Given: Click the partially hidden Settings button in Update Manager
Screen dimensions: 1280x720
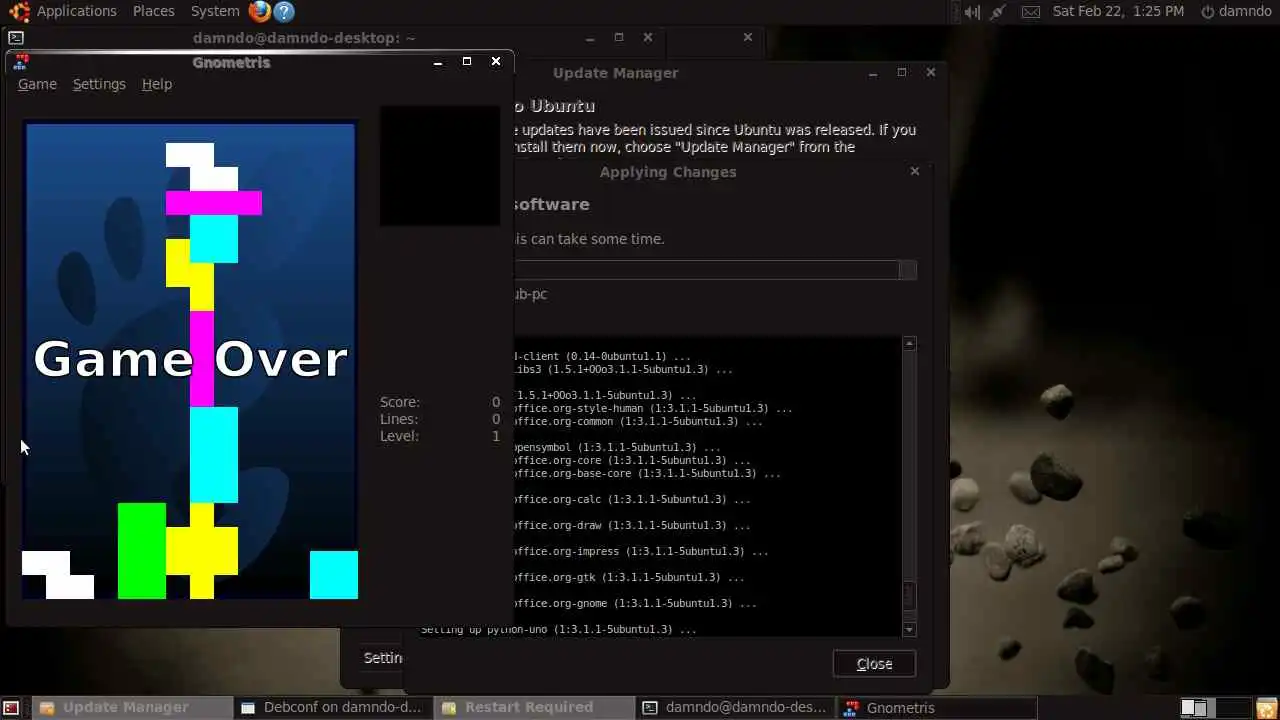Looking at the screenshot, I should [383, 658].
